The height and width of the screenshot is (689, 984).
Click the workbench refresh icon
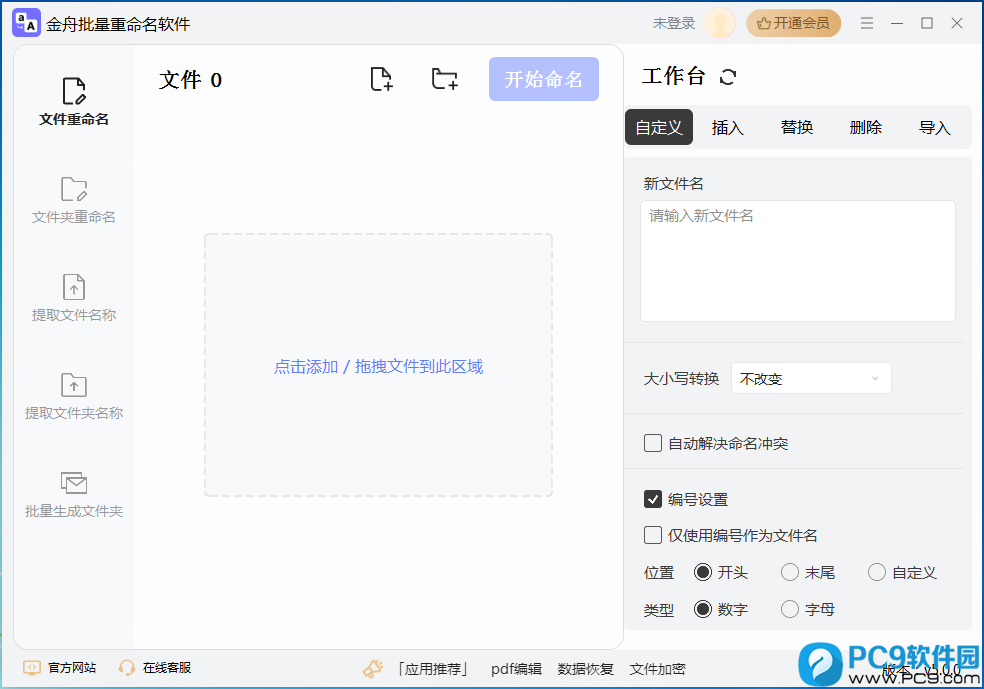click(728, 77)
